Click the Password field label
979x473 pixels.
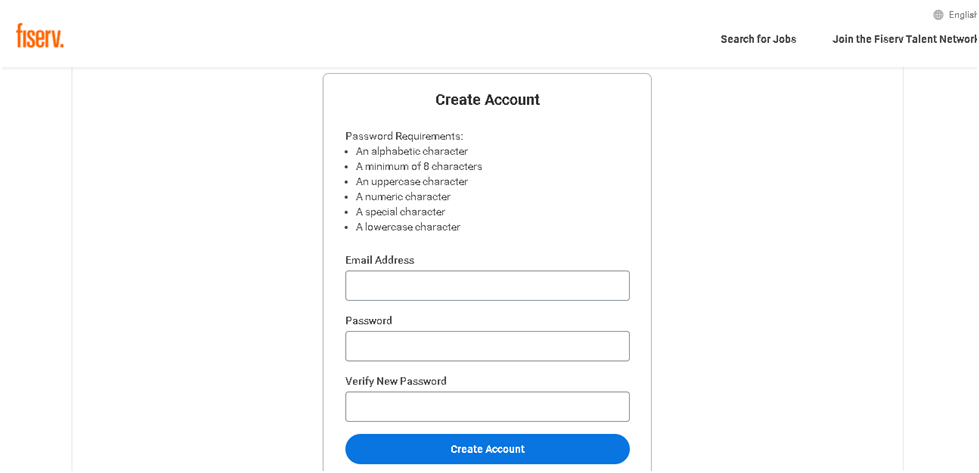(x=369, y=321)
